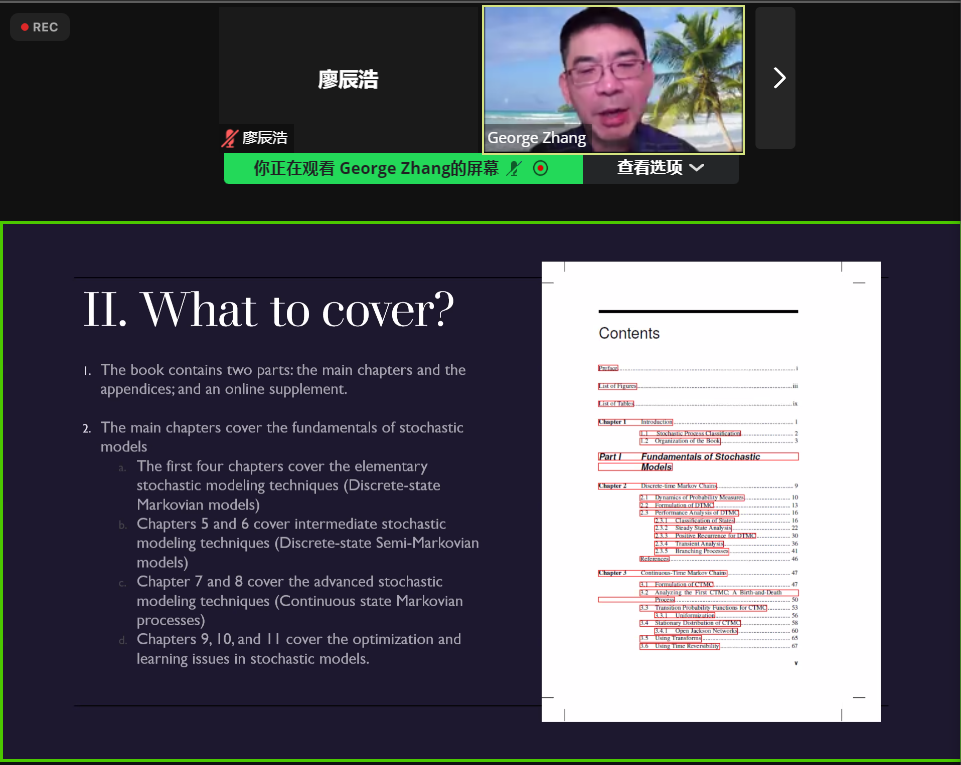The height and width of the screenshot is (765, 961).
Task: Open Chapter 3 Continuous-Time Markov Chains entry
Action: coord(683,573)
